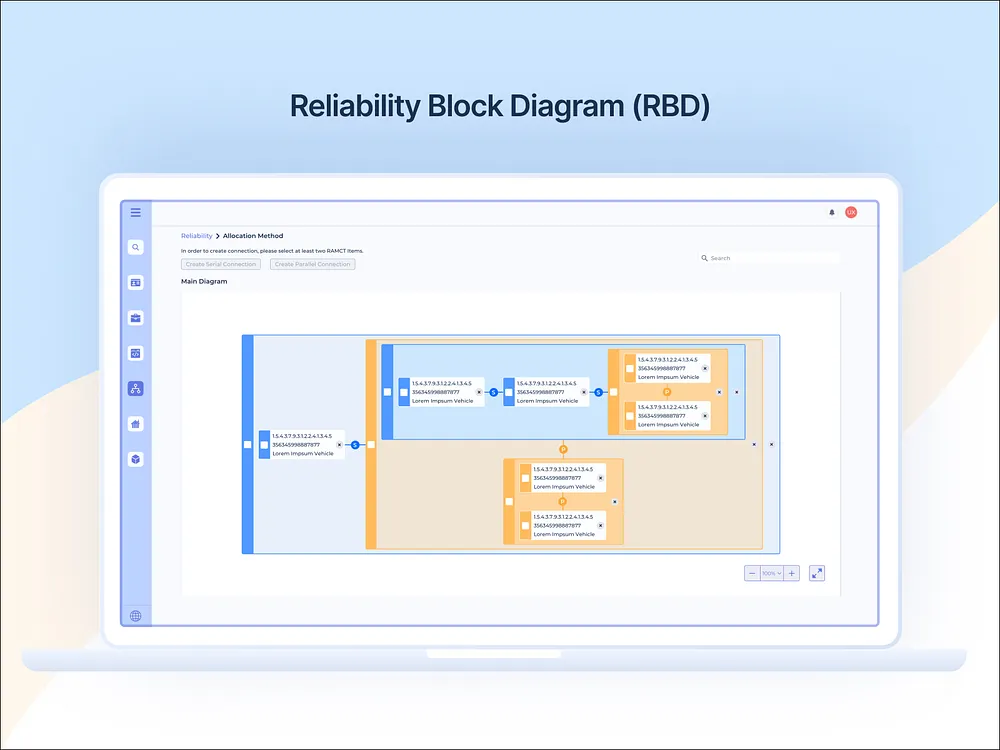The width and height of the screenshot is (1000, 750).
Task: Select the 3D cube icon in the sidebar
Action: click(x=135, y=459)
